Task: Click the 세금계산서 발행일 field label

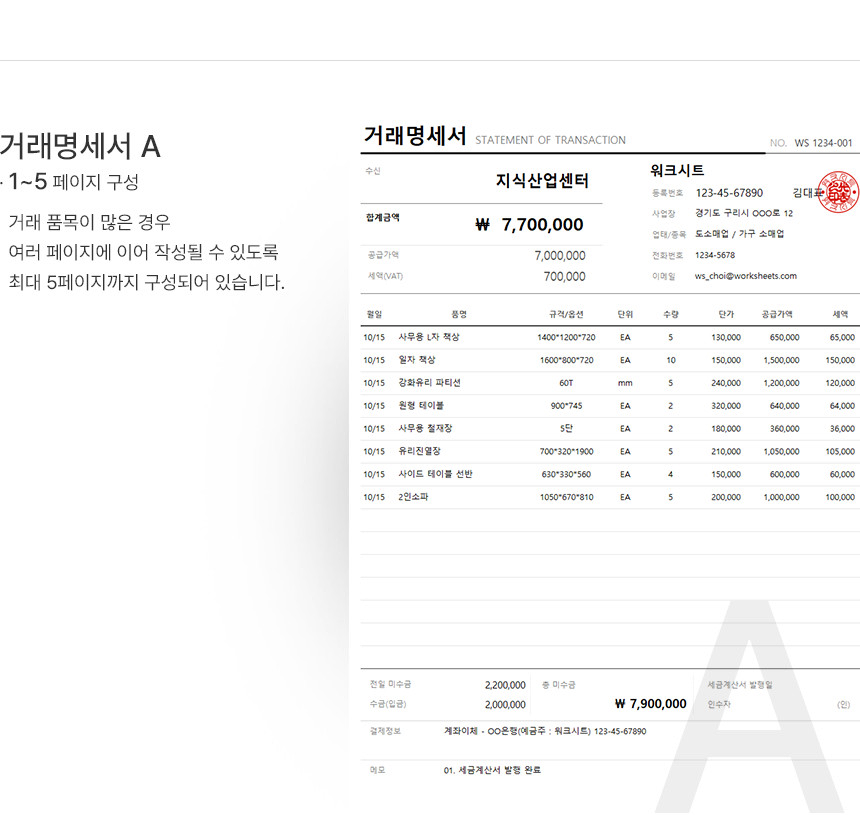Action: coord(739,685)
